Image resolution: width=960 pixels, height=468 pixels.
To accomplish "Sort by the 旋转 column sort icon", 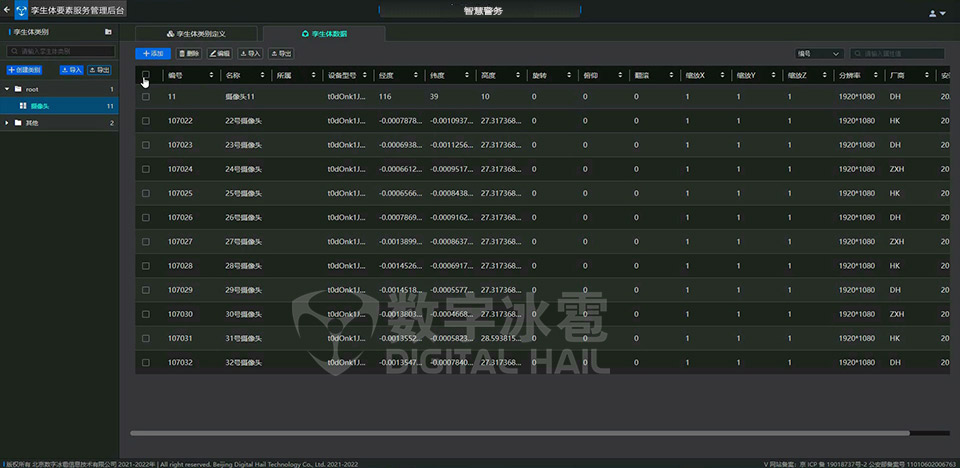I will click(x=569, y=75).
